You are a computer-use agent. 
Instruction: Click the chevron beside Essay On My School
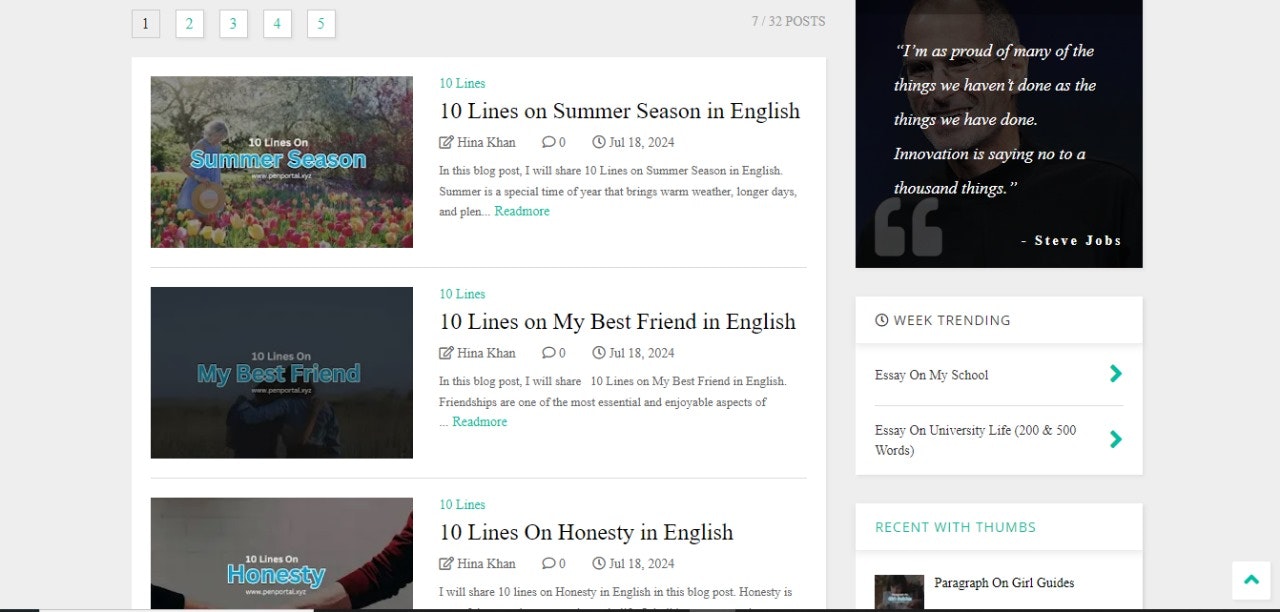coord(1116,374)
